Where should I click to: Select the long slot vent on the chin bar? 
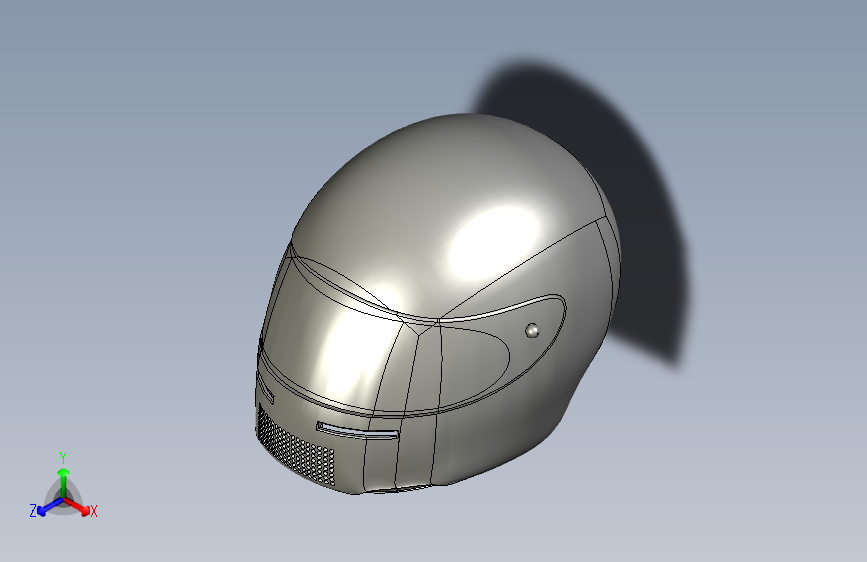[x=357, y=431]
